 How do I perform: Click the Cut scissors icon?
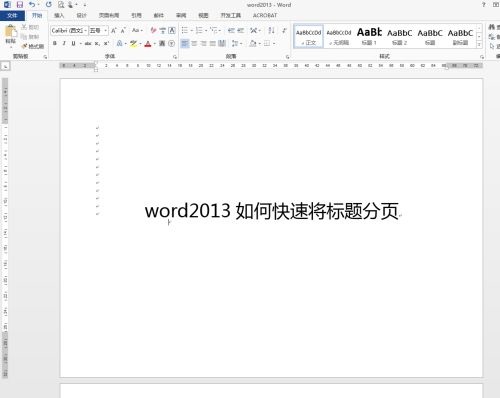(x=24, y=27)
